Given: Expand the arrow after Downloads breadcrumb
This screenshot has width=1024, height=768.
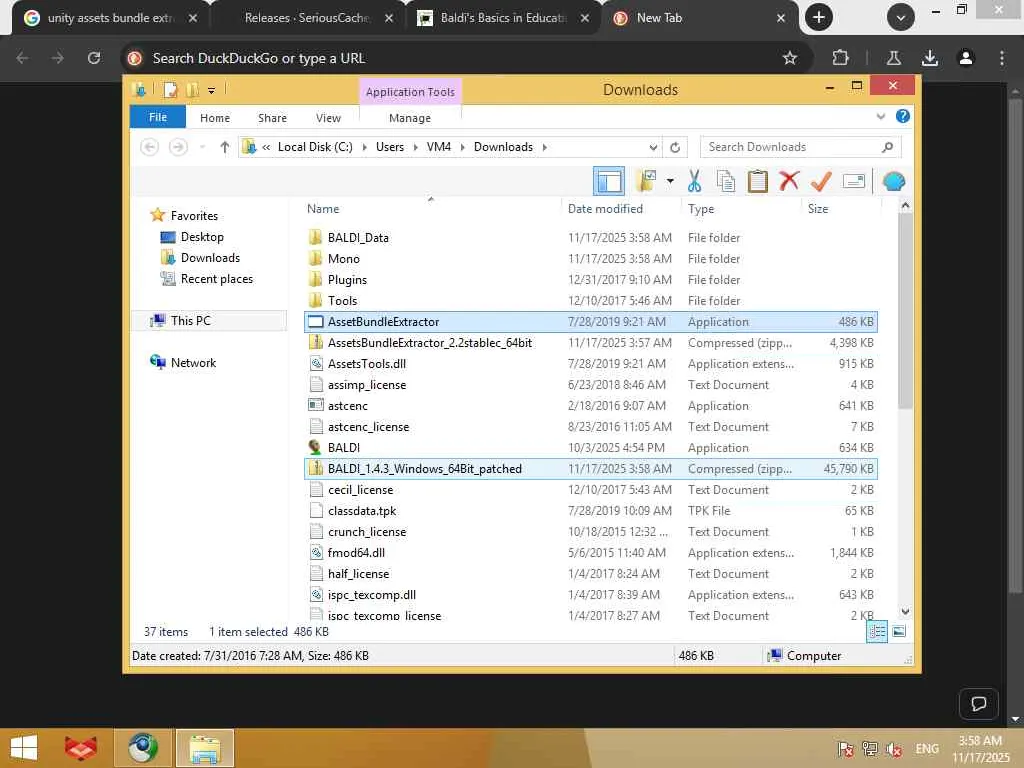Looking at the screenshot, I should tap(544, 147).
